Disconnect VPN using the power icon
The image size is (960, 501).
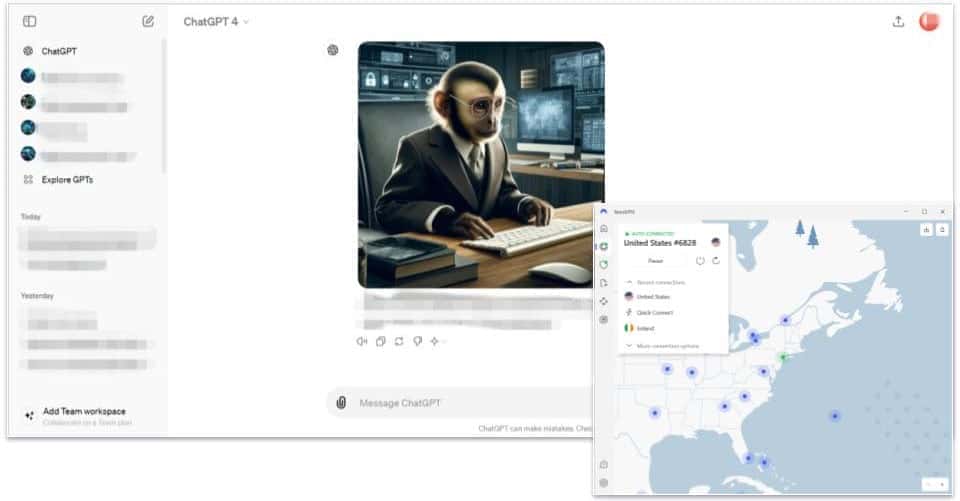point(700,261)
